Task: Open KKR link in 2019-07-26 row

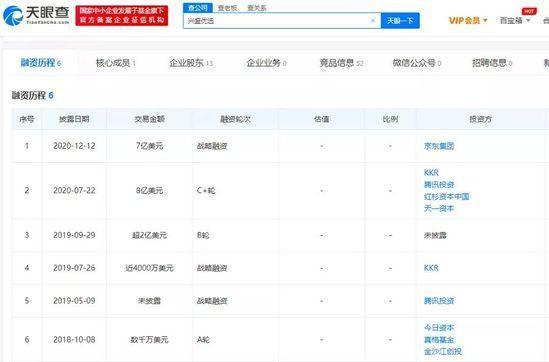Action: click(431, 268)
